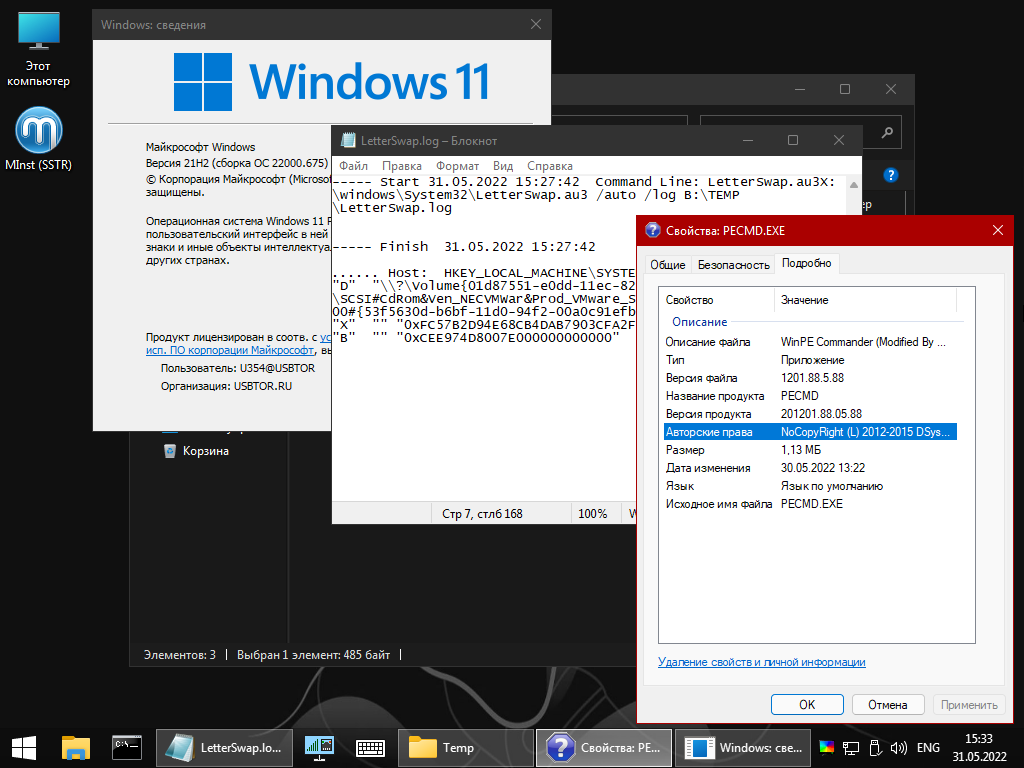Select the Язык property row
This screenshot has height=768, width=1024.
810,486
